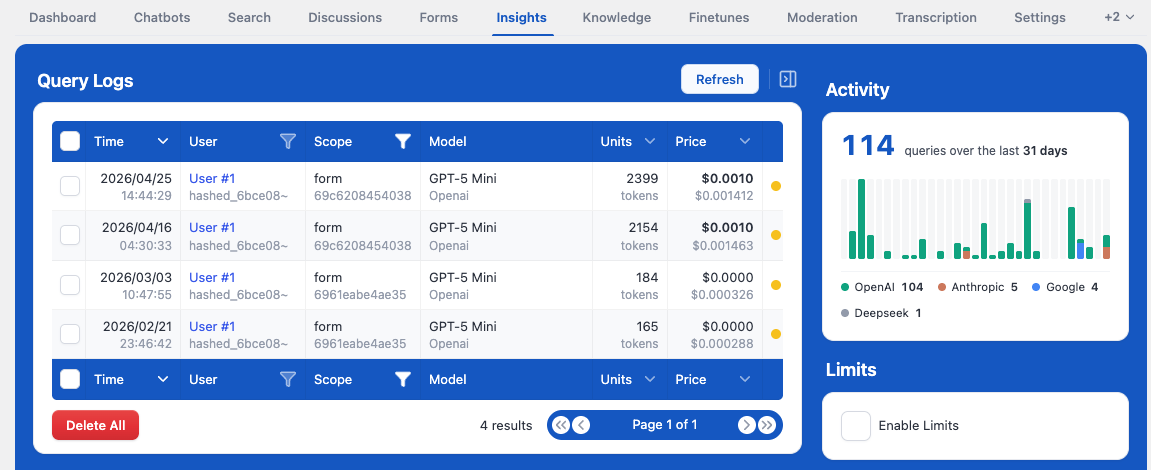Switch to the Chatbots tab

tap(161, 18)
